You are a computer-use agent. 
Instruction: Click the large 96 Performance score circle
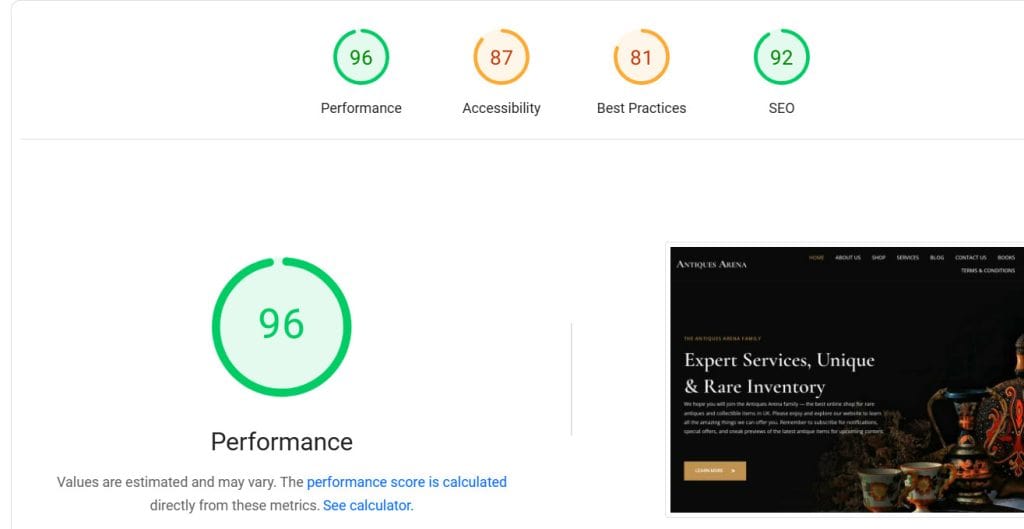(281, 326)
